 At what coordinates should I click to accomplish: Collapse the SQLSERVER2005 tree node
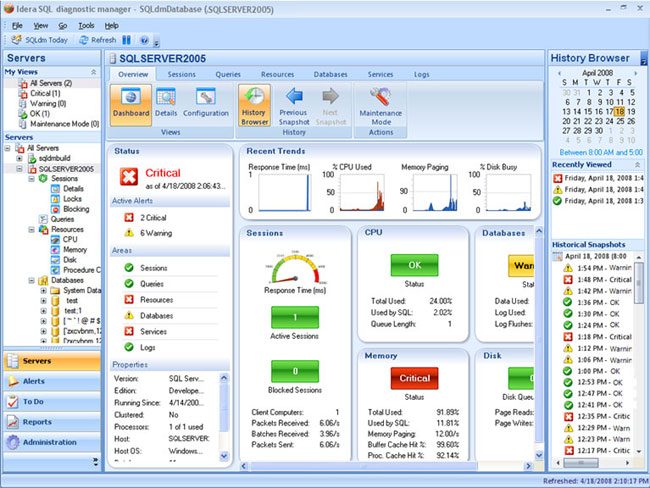coord(19,168)
